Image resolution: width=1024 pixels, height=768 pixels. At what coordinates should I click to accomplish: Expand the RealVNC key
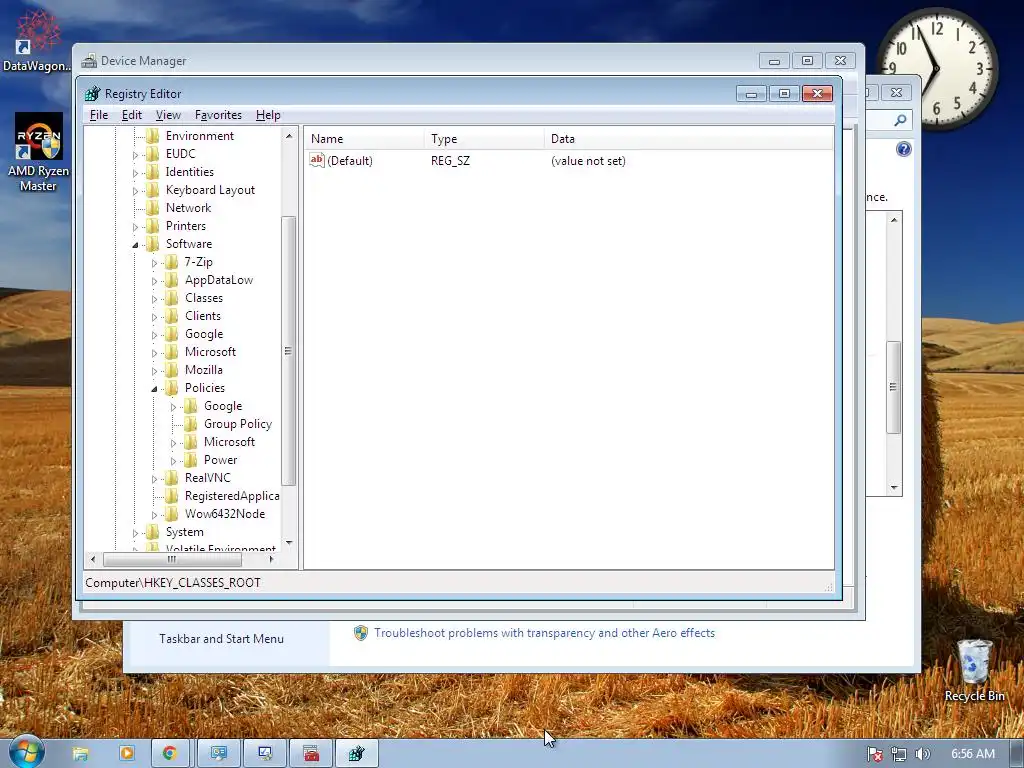coord(154,479)
